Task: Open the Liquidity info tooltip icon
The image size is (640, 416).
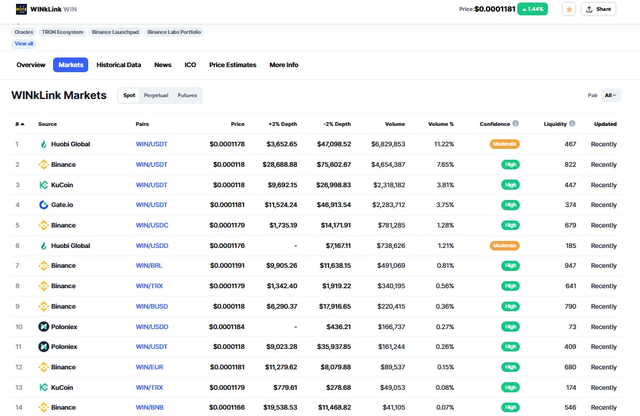Action: tap(572, 123)
